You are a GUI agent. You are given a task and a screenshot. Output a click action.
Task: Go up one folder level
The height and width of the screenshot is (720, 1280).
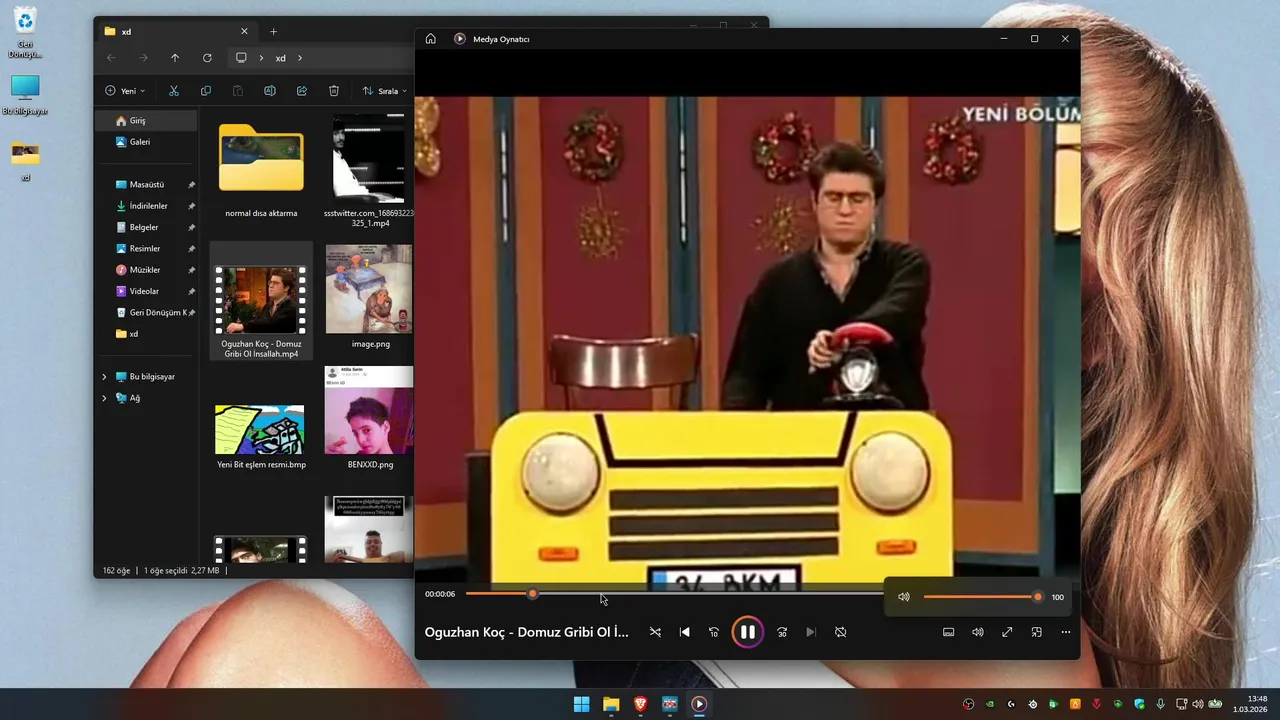[x=175, y=58]
